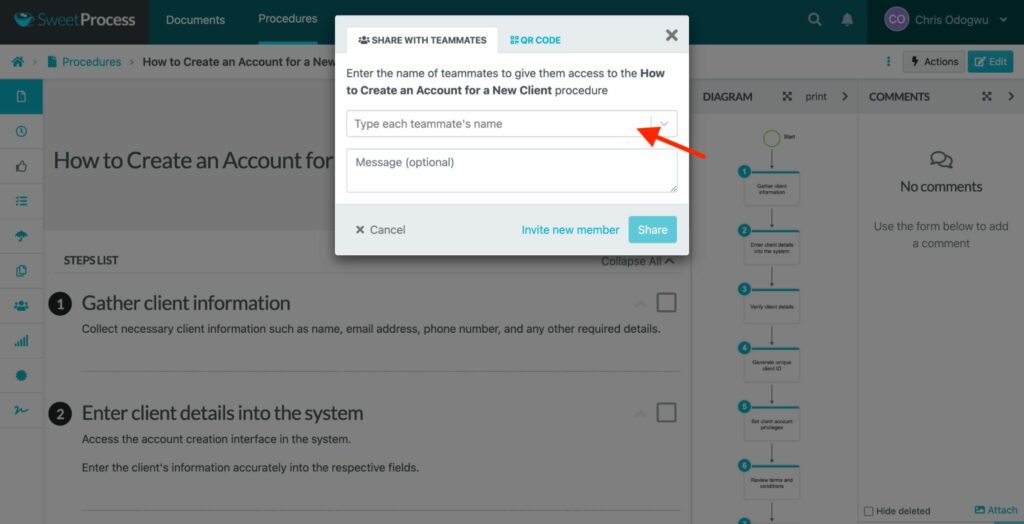Click the optional Message text area
1024x524 pixels.
point(511,170)
